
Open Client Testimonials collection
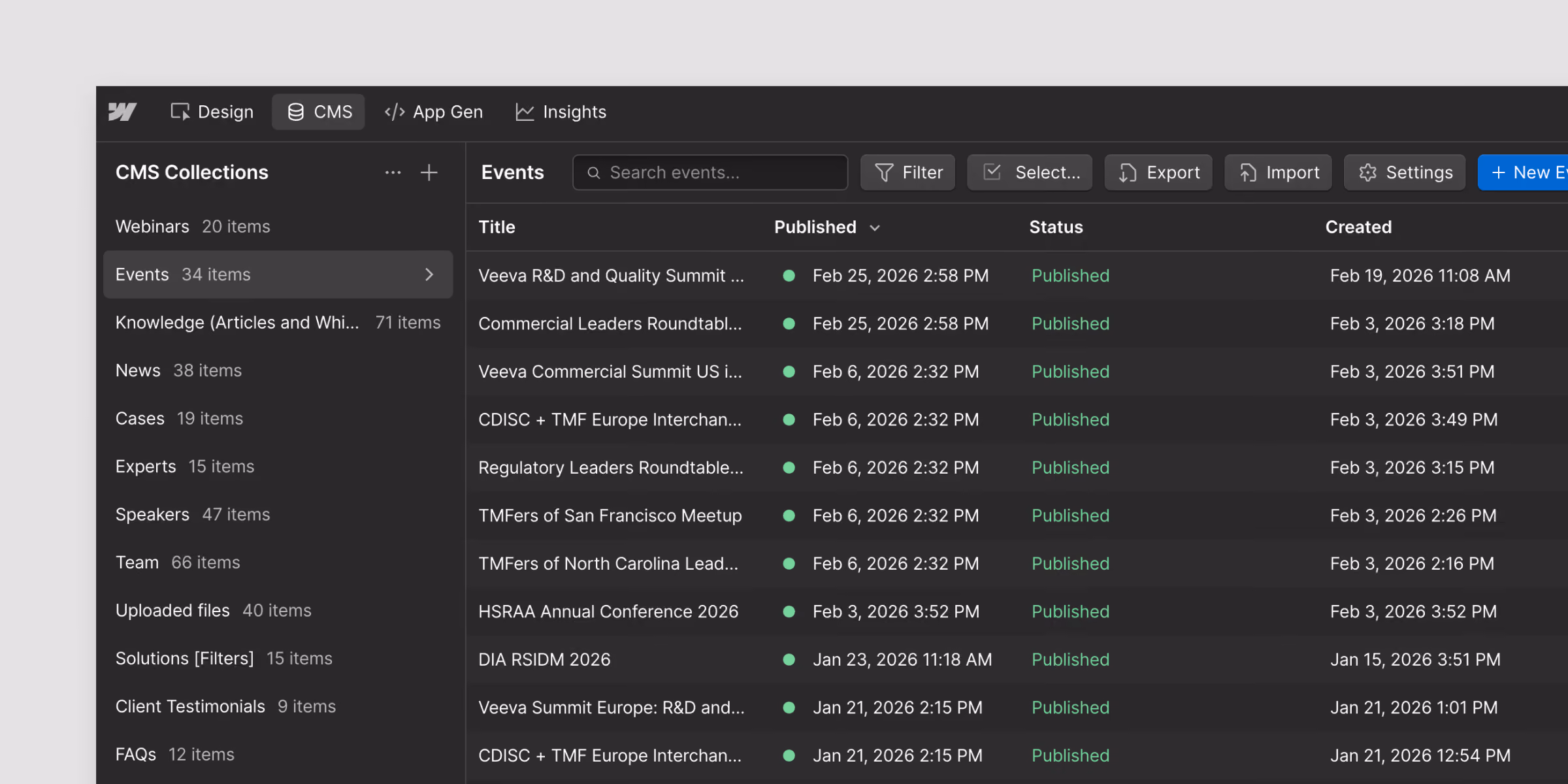tap(278, 706)
